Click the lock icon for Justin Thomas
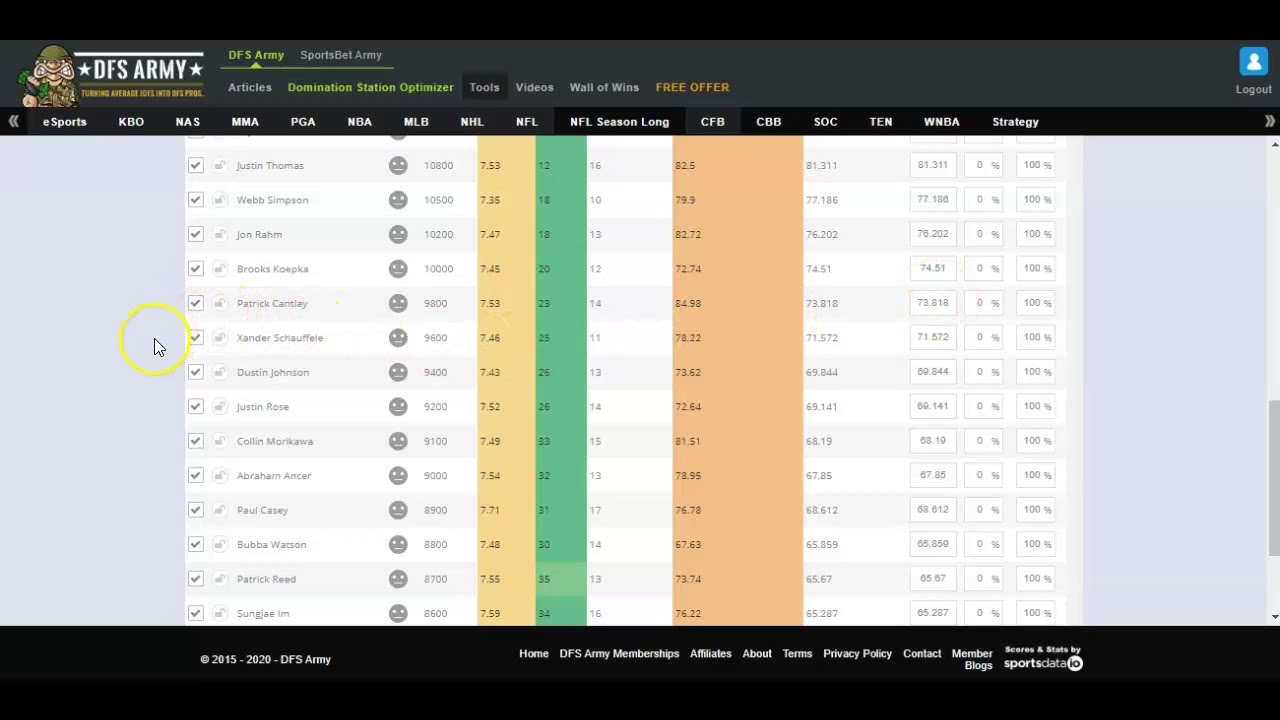1280x720 pixels. click(219, 165)
